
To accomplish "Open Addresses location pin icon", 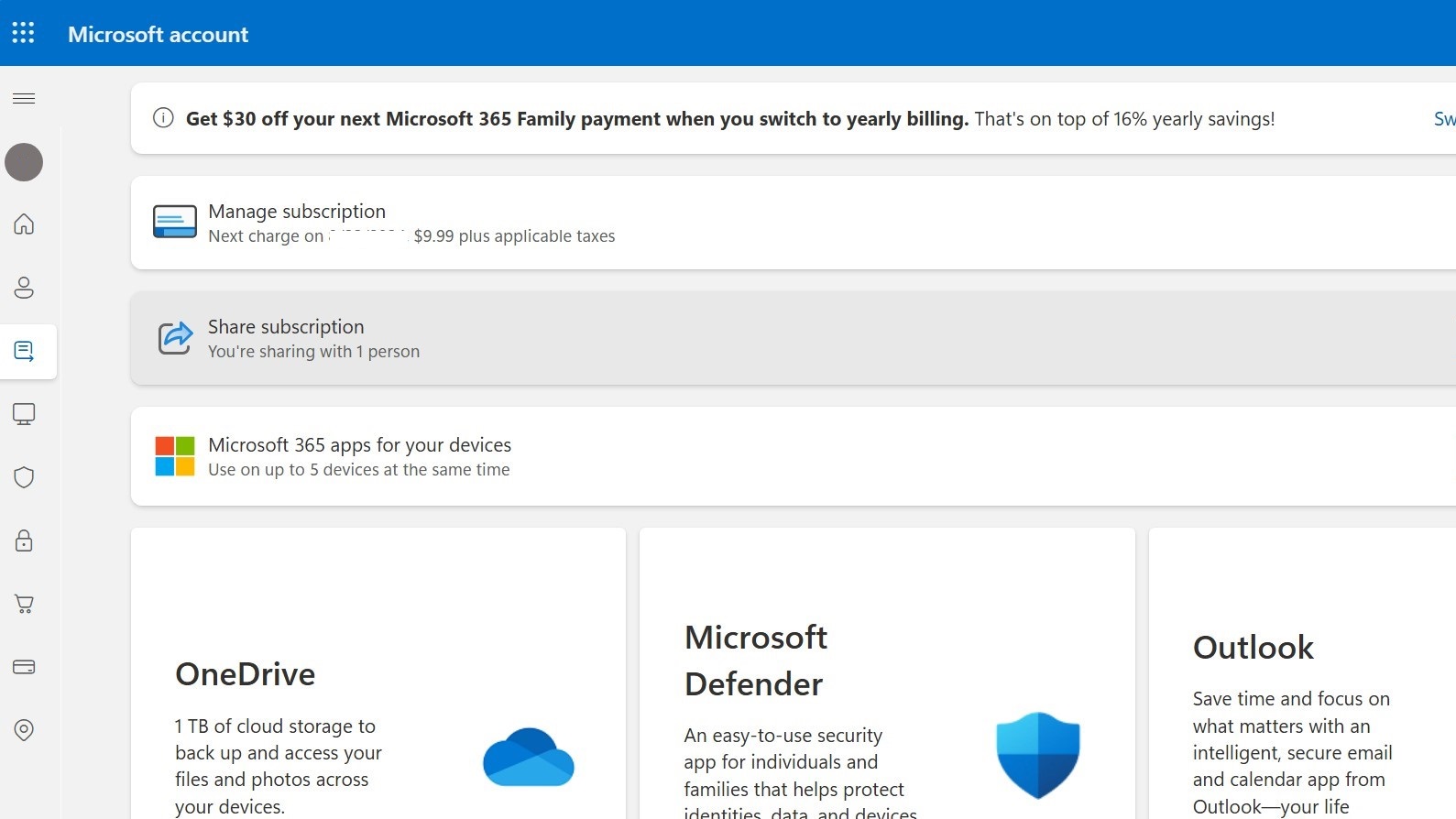I will [x=24, y=730].
